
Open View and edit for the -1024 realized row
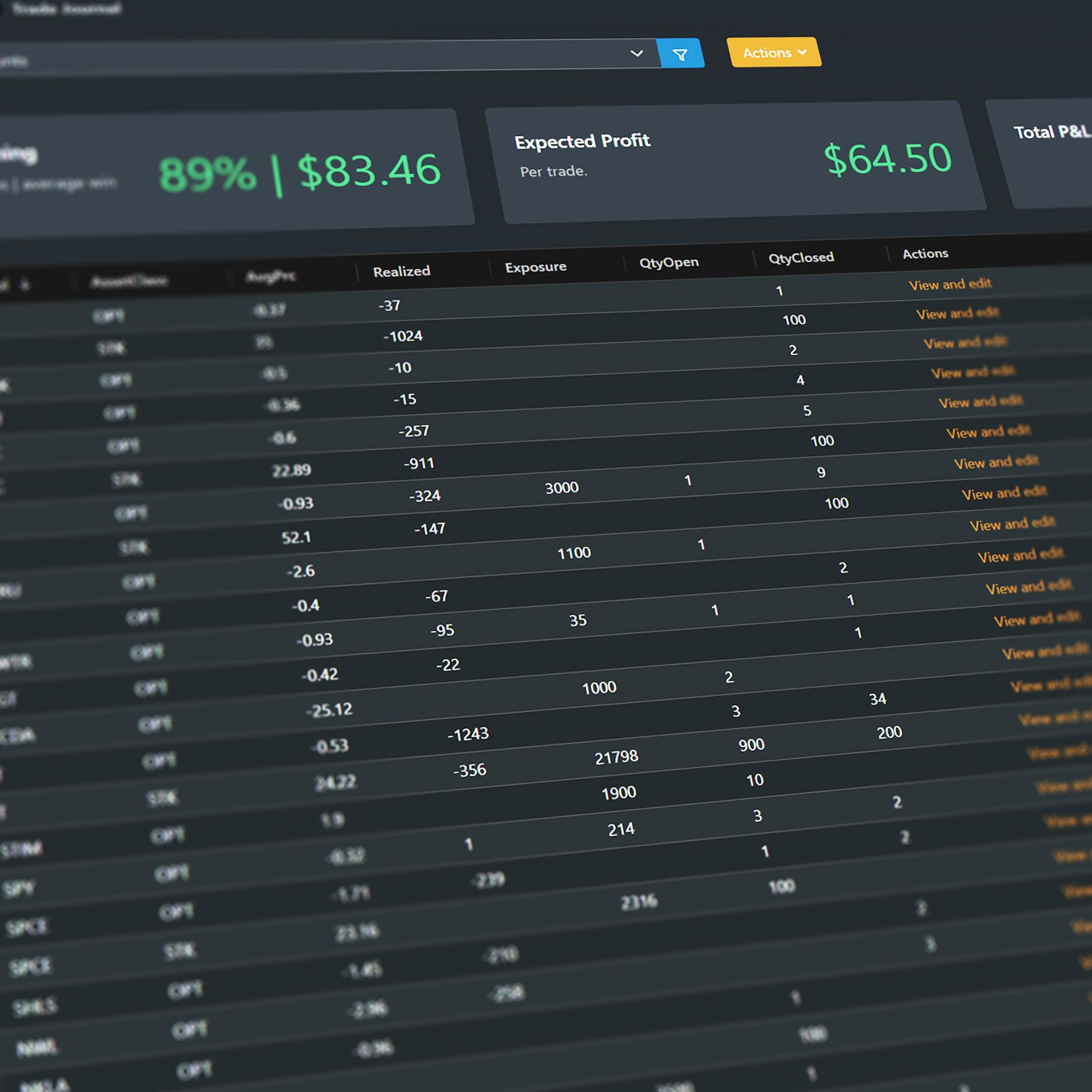pyautogui.click(x=957, y=313)
